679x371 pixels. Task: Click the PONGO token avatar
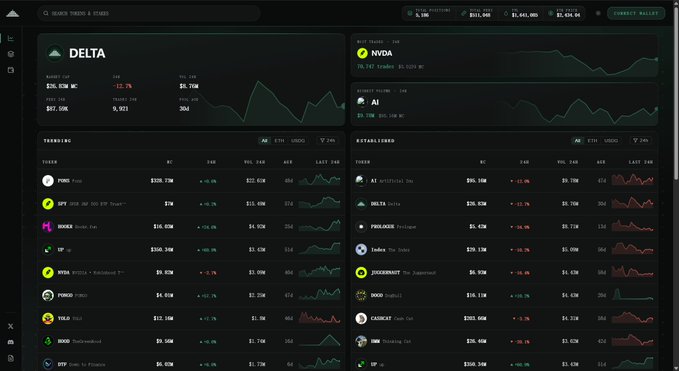pyautogui.click(x=48, y=295)
